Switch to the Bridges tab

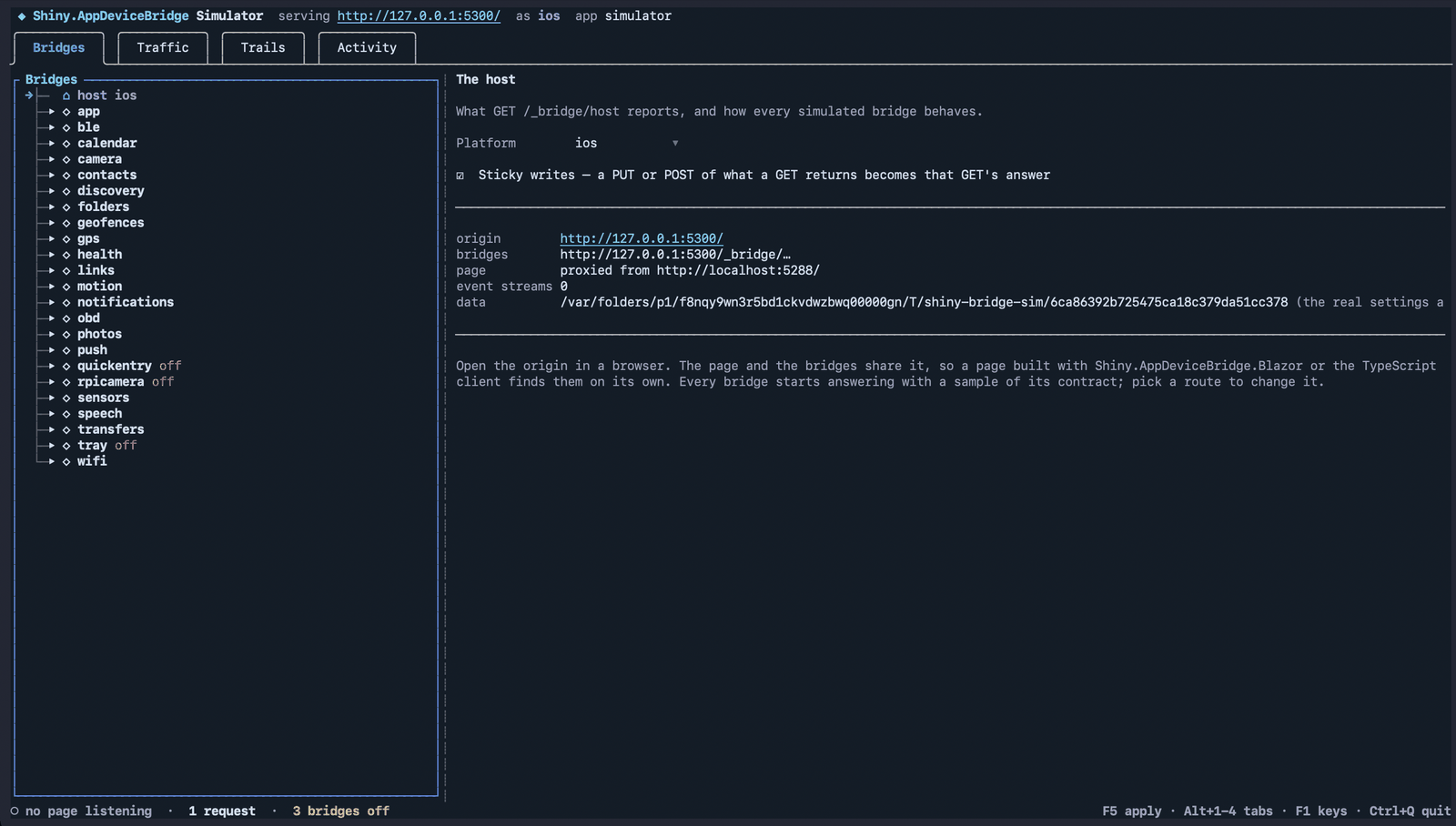[59, 47]
